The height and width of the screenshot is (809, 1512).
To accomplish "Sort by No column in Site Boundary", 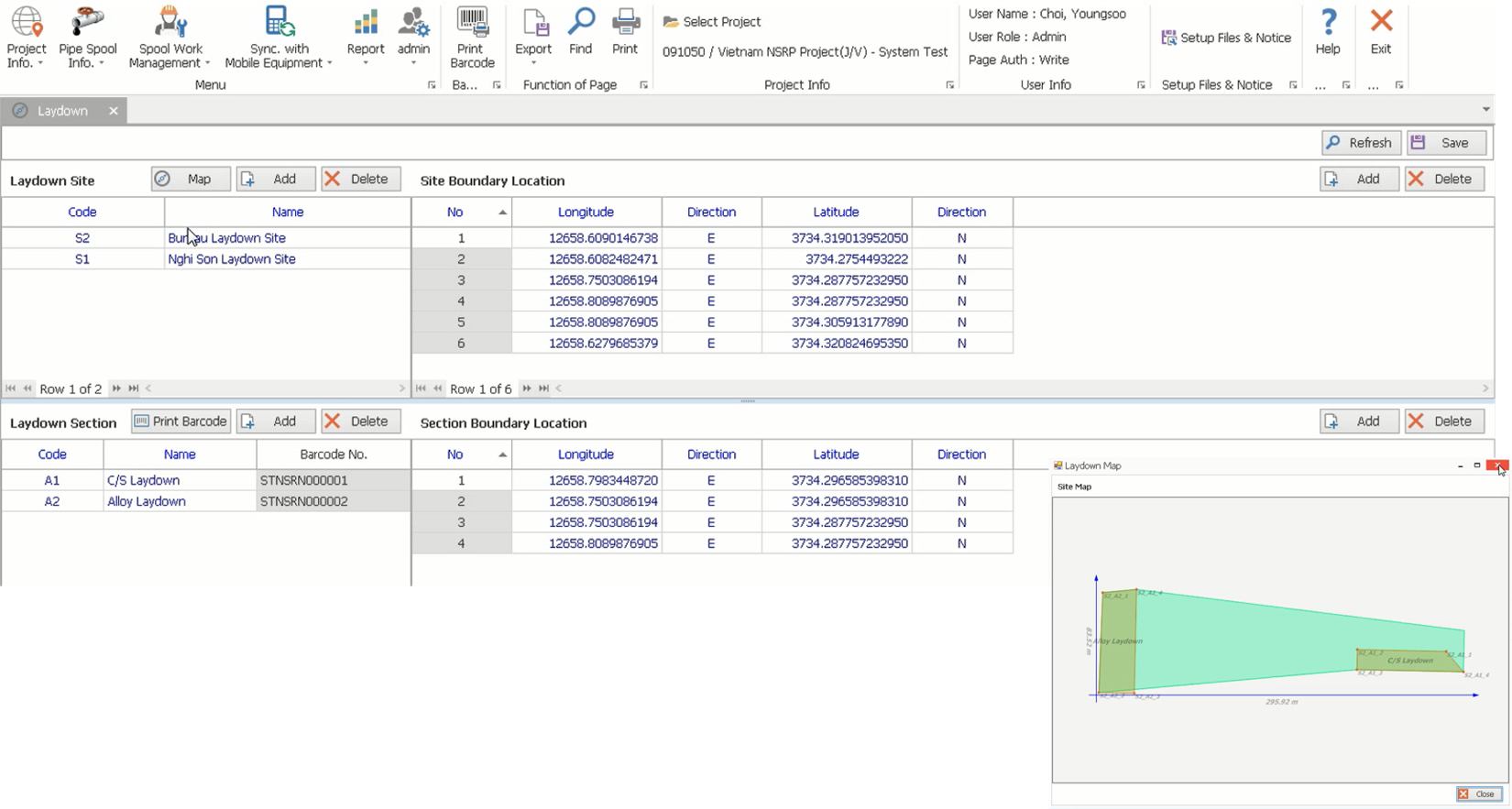I will (x=461, y=213).
